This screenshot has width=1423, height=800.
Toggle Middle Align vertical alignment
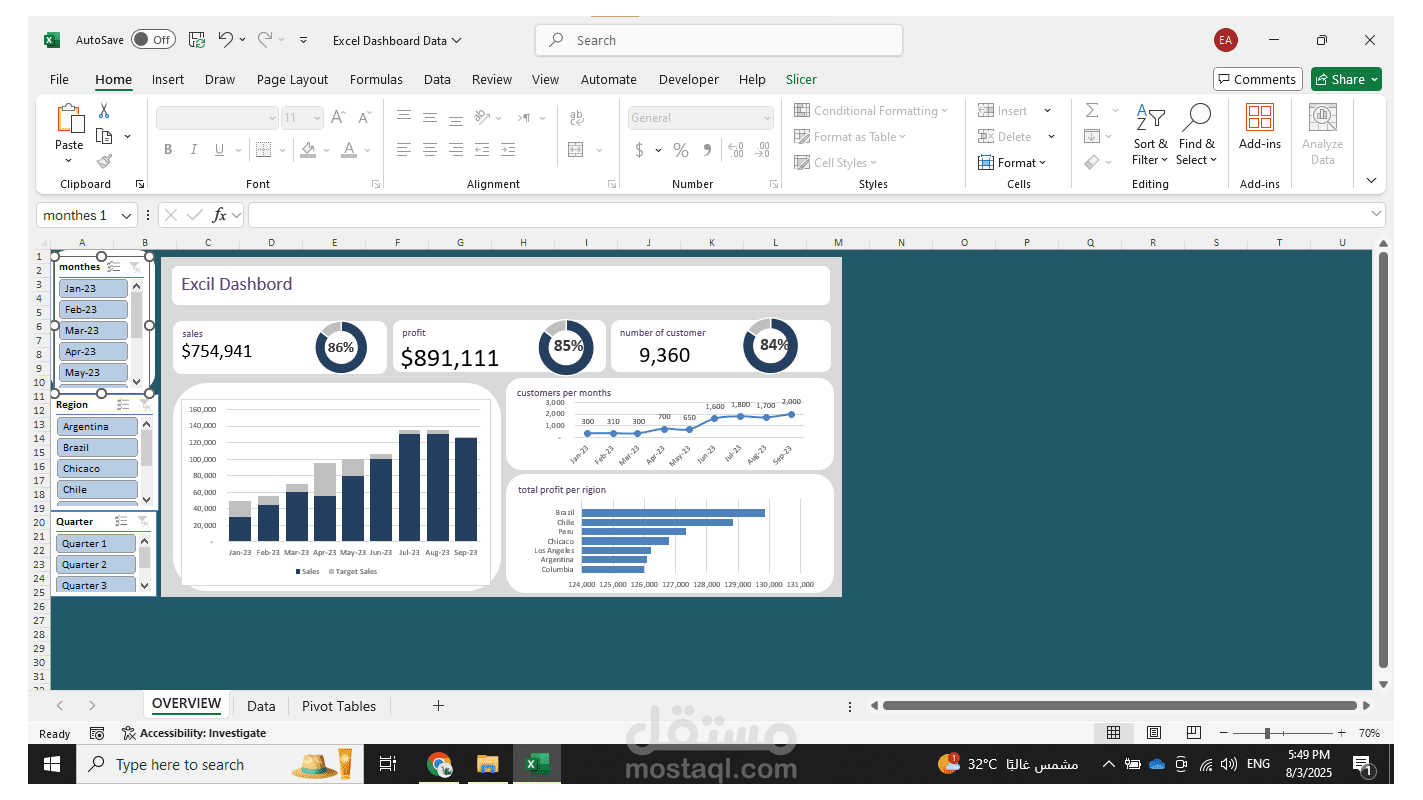(430, 118)
